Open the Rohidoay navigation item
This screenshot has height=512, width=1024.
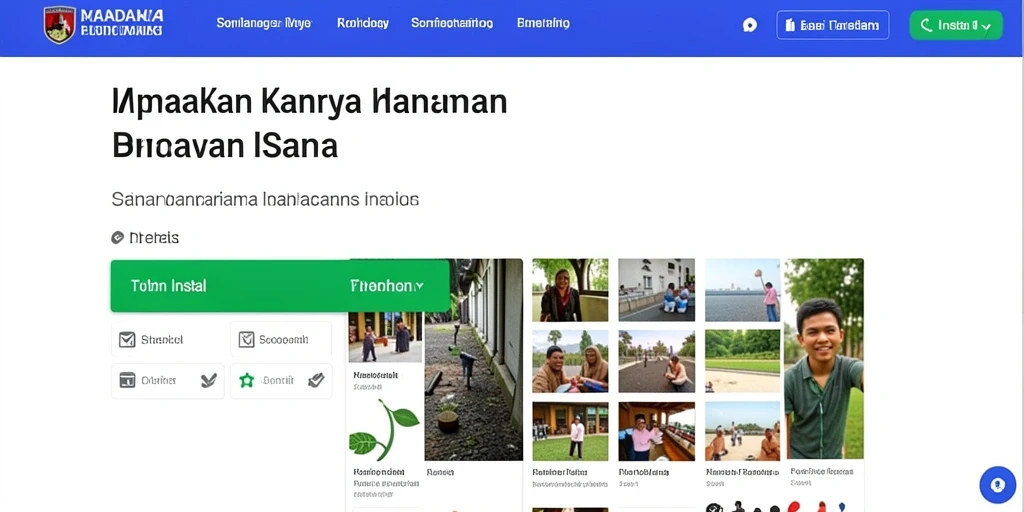point(362,24)
